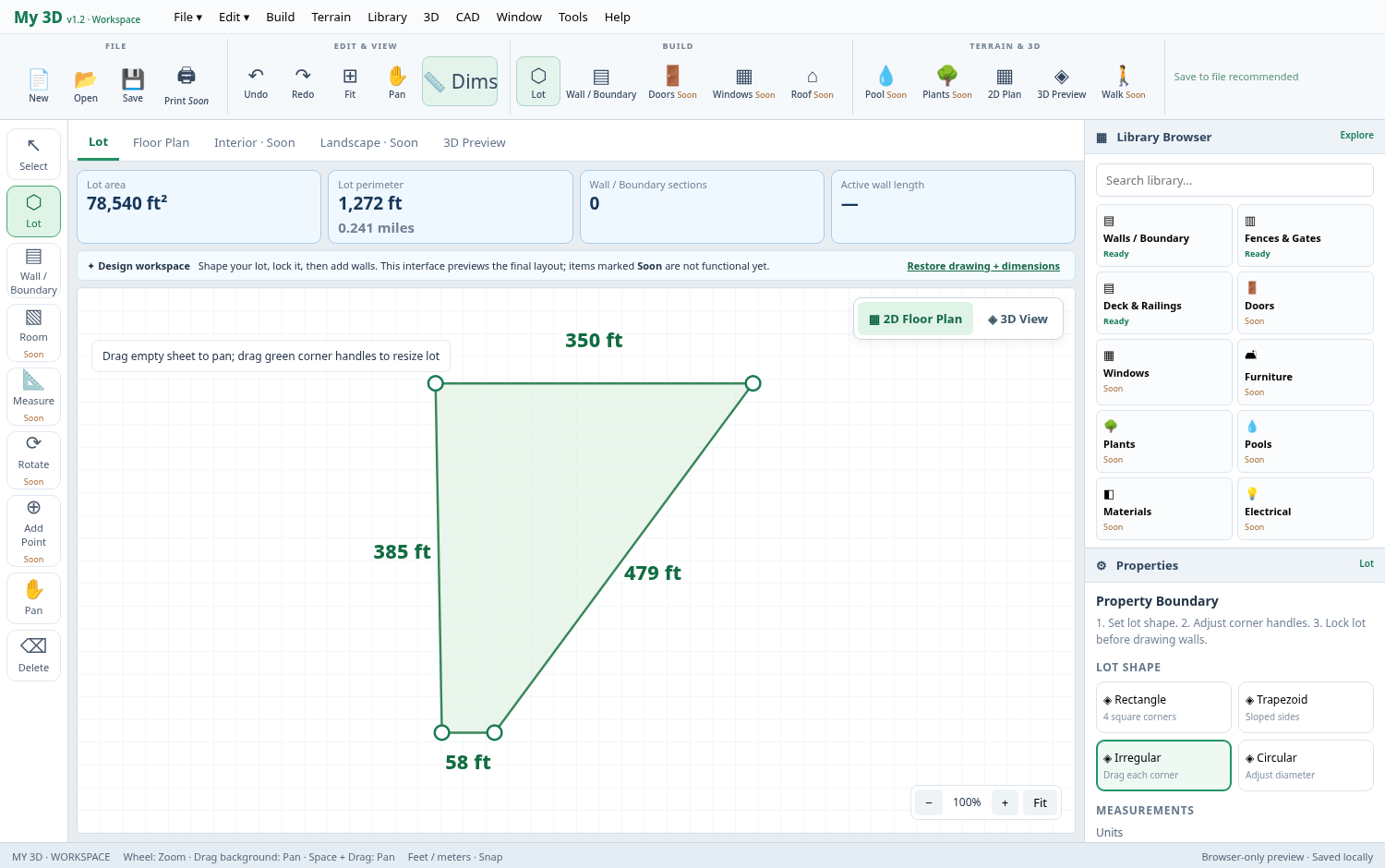This screenshot has width=1385, height=868.
Task: Choose Wall / Boundary sidebar tool
Action: (33, 271)
